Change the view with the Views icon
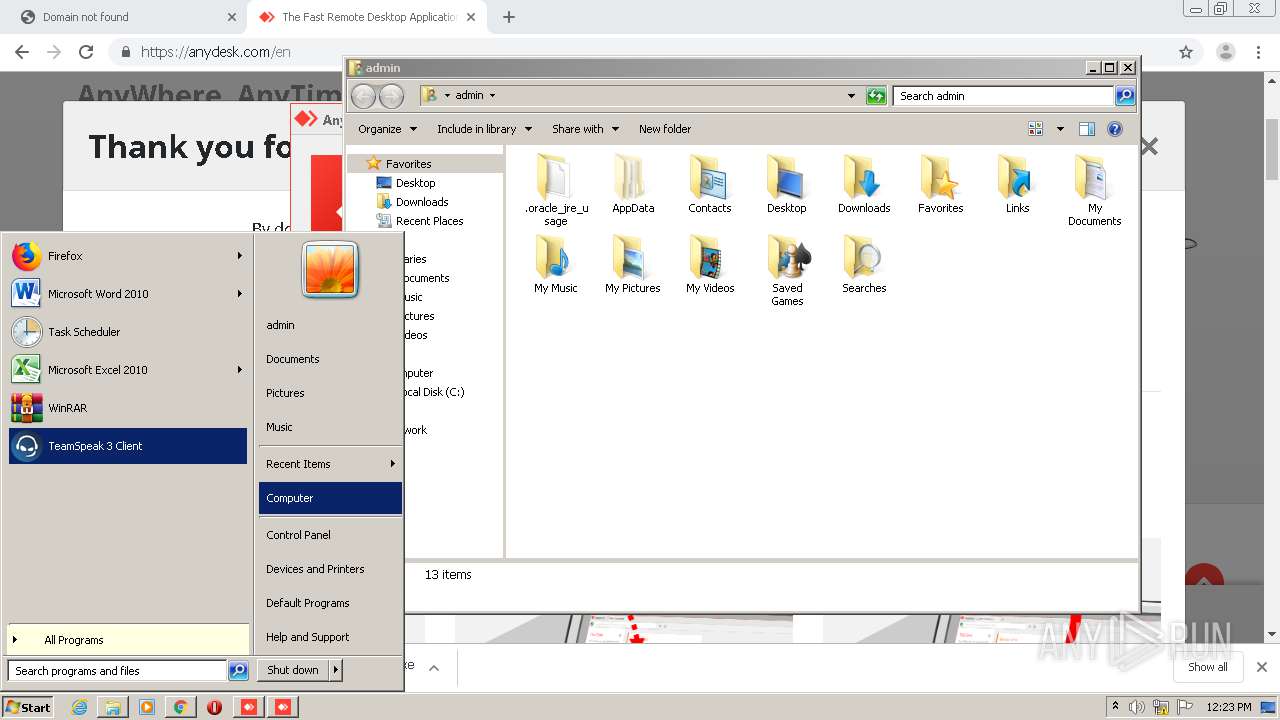This screenshot has height=720, width=1280. [x=1036, y=129]
